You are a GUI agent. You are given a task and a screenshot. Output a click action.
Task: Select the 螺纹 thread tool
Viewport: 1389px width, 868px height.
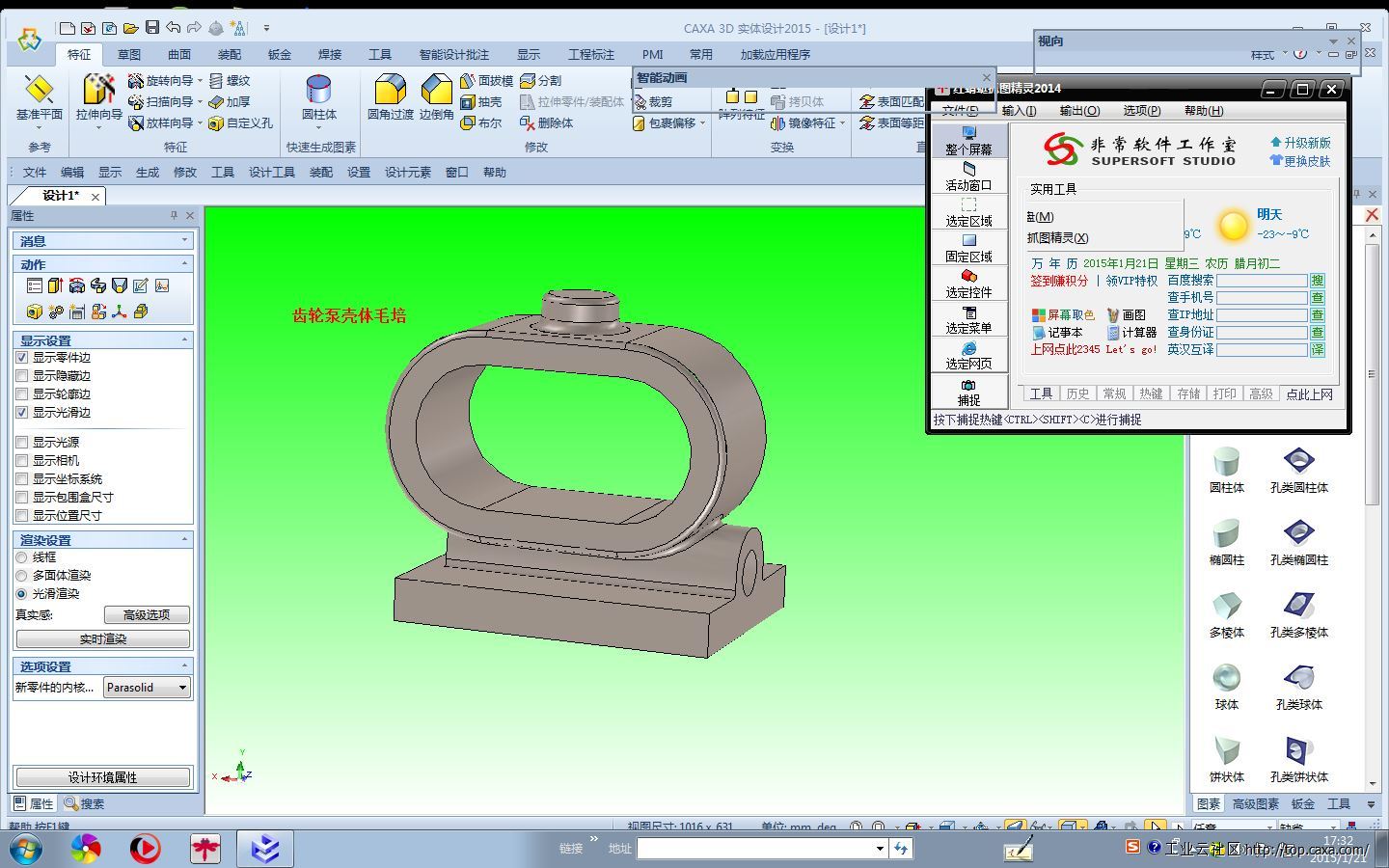[230, 81]
